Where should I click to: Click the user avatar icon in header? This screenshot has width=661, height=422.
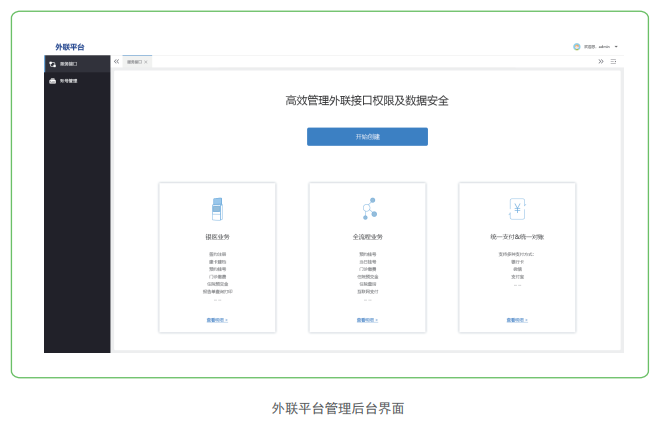577,46
